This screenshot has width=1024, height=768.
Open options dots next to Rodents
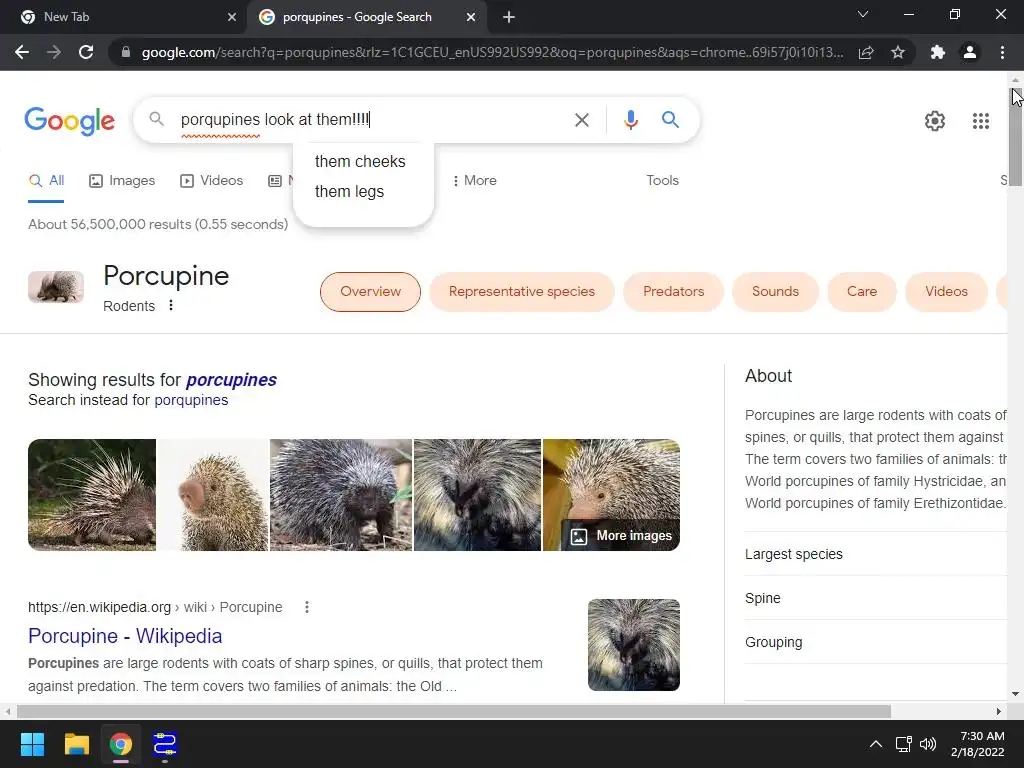pyautogui.click(x=170, y=306)
